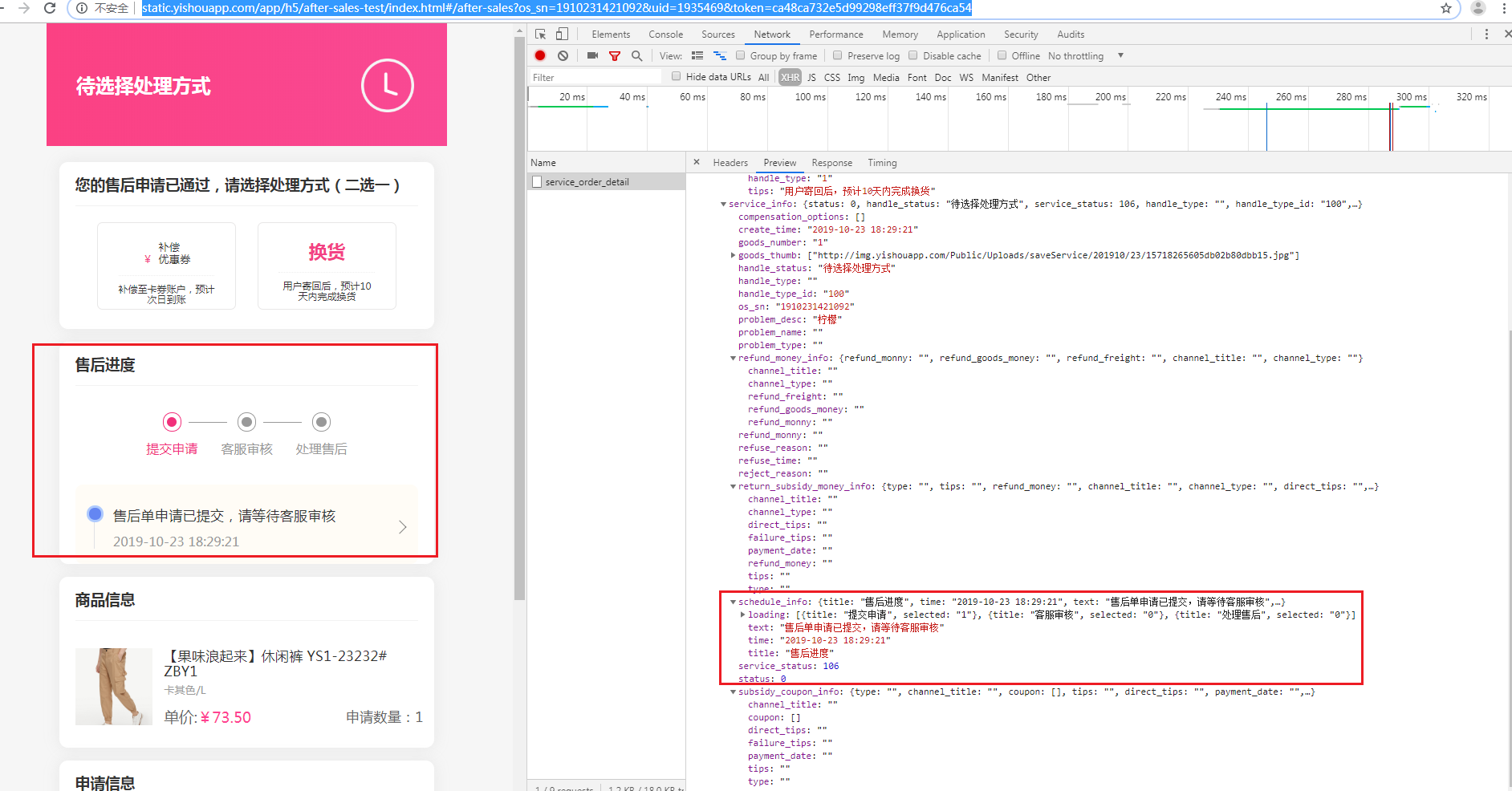This screenshot has height=791, width=1512.
Task: Switch to the Headers tab
Action: [730, 163]
